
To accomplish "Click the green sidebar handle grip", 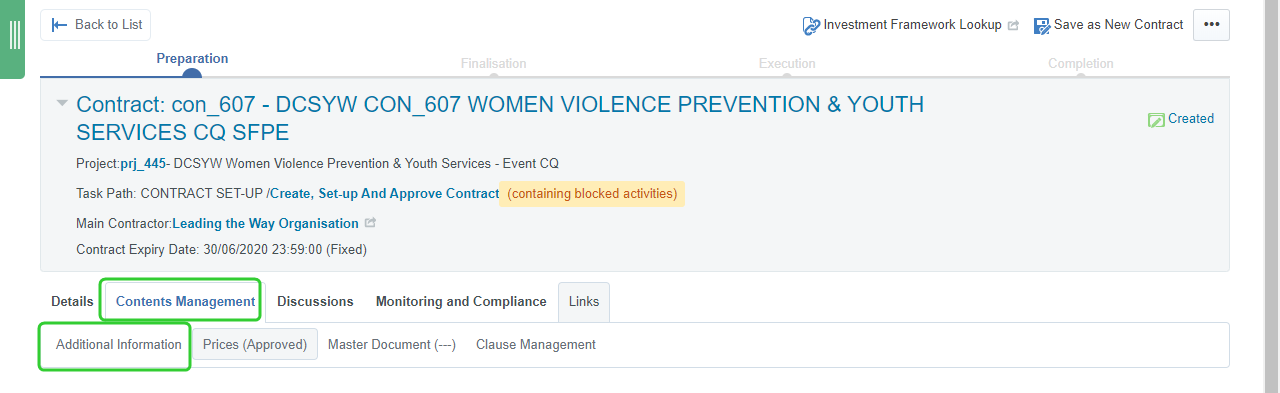I will [14, 35].
